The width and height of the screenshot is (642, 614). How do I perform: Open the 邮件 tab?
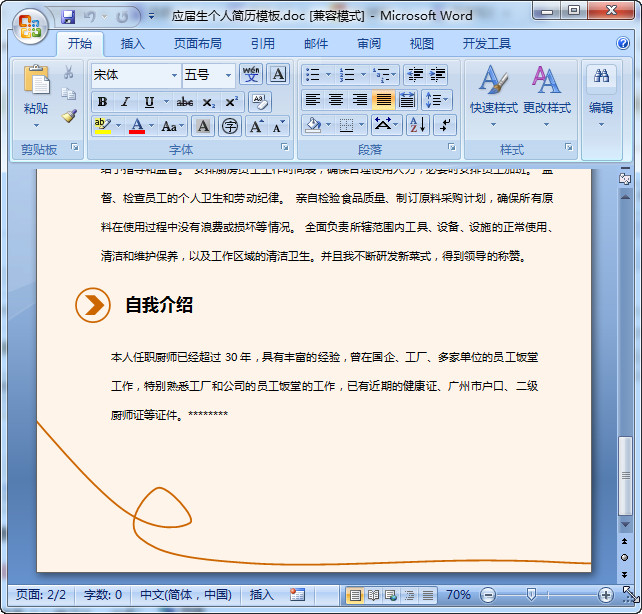click(x=316, y=43)
